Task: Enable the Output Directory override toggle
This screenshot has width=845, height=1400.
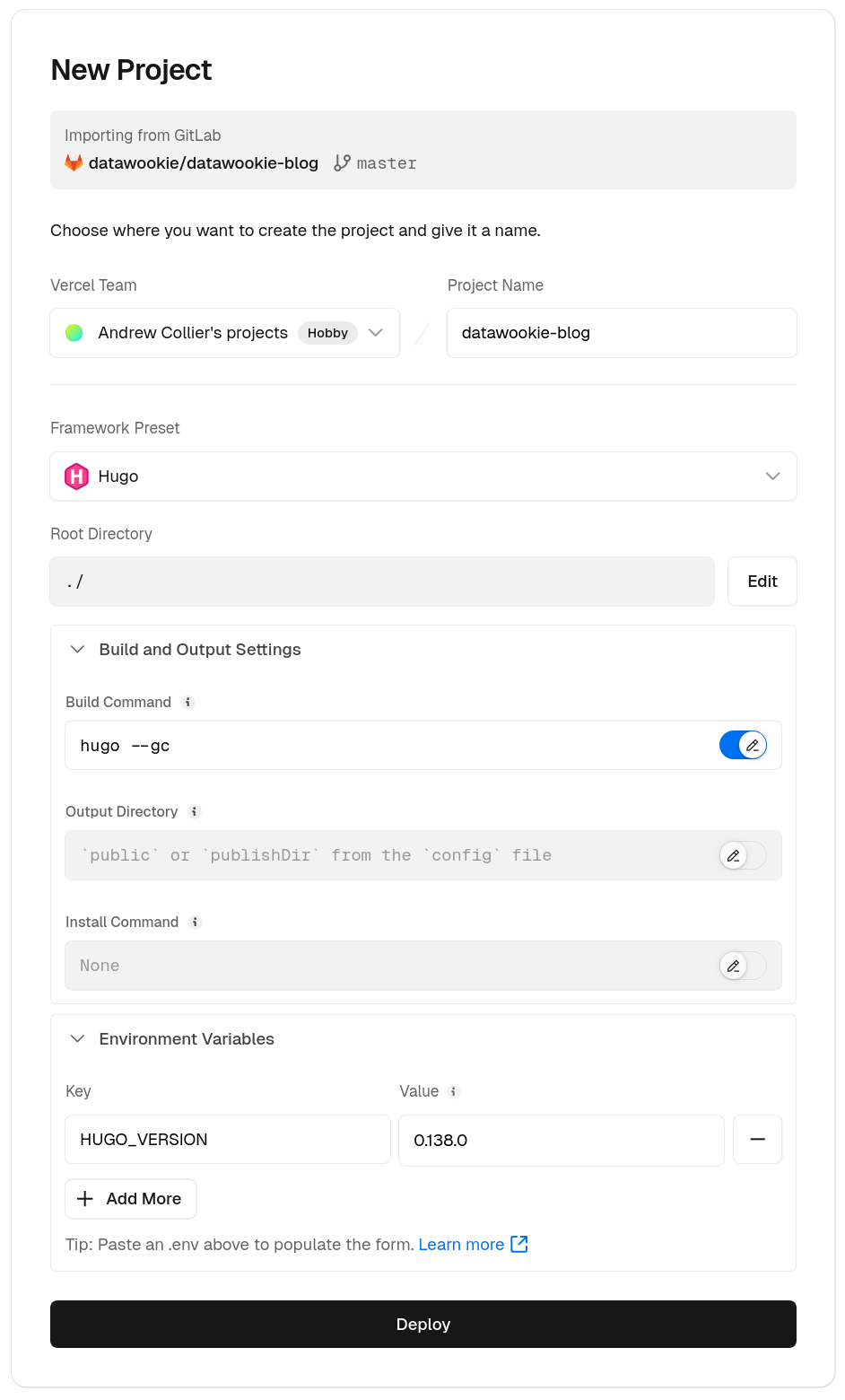Action: pyautogui.click(x=743, y=855)
